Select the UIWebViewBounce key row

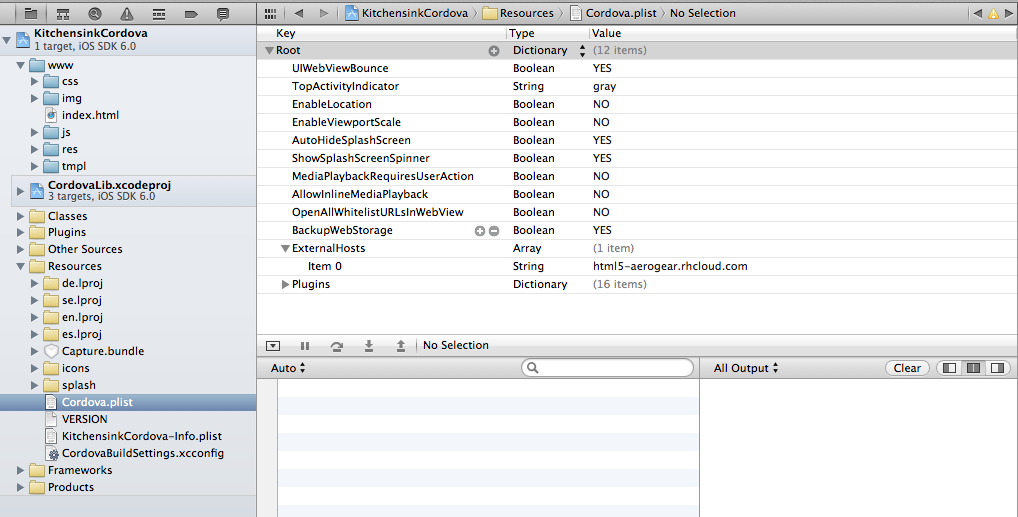point(340,68)
